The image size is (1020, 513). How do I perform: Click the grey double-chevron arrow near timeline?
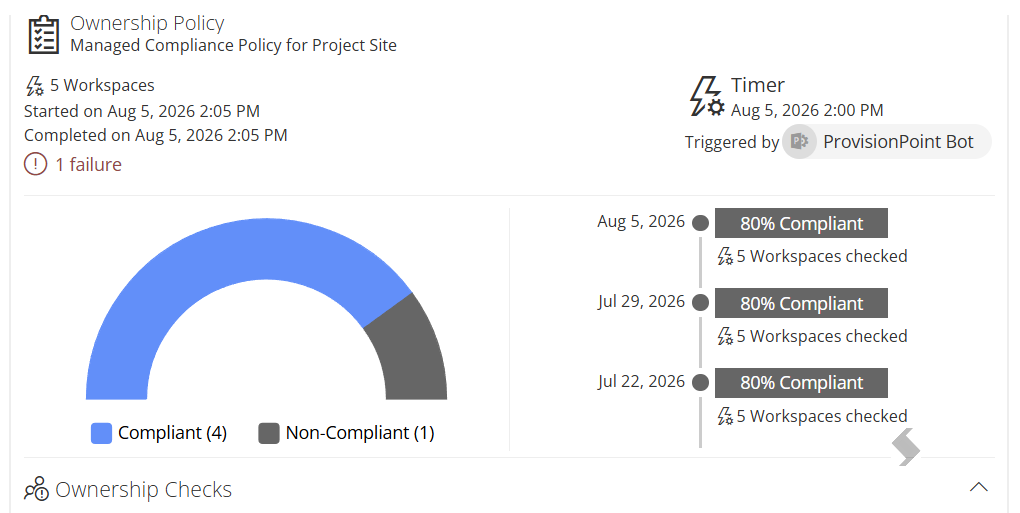coord(906,447)
